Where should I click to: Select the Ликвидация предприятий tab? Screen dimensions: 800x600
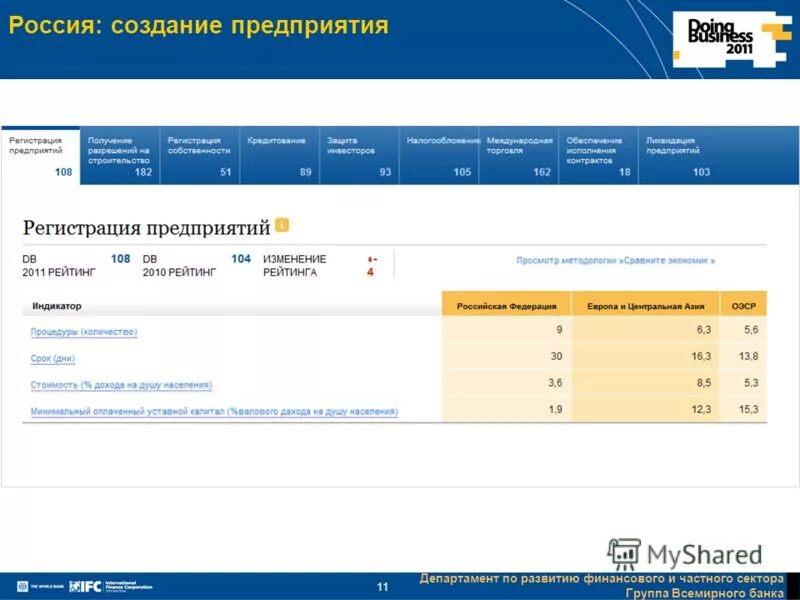pos(678,156)
